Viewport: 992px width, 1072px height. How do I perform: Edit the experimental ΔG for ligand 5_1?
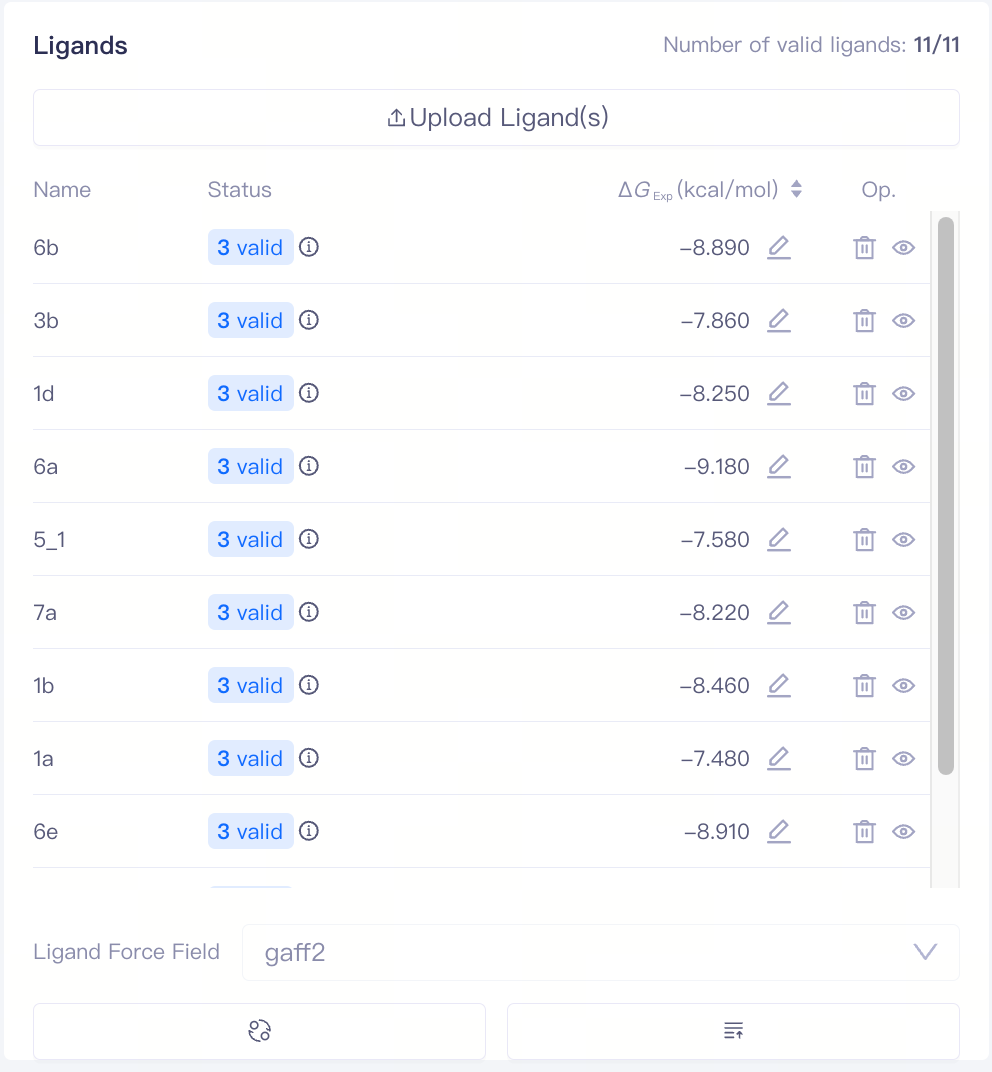tap(779, 540)
